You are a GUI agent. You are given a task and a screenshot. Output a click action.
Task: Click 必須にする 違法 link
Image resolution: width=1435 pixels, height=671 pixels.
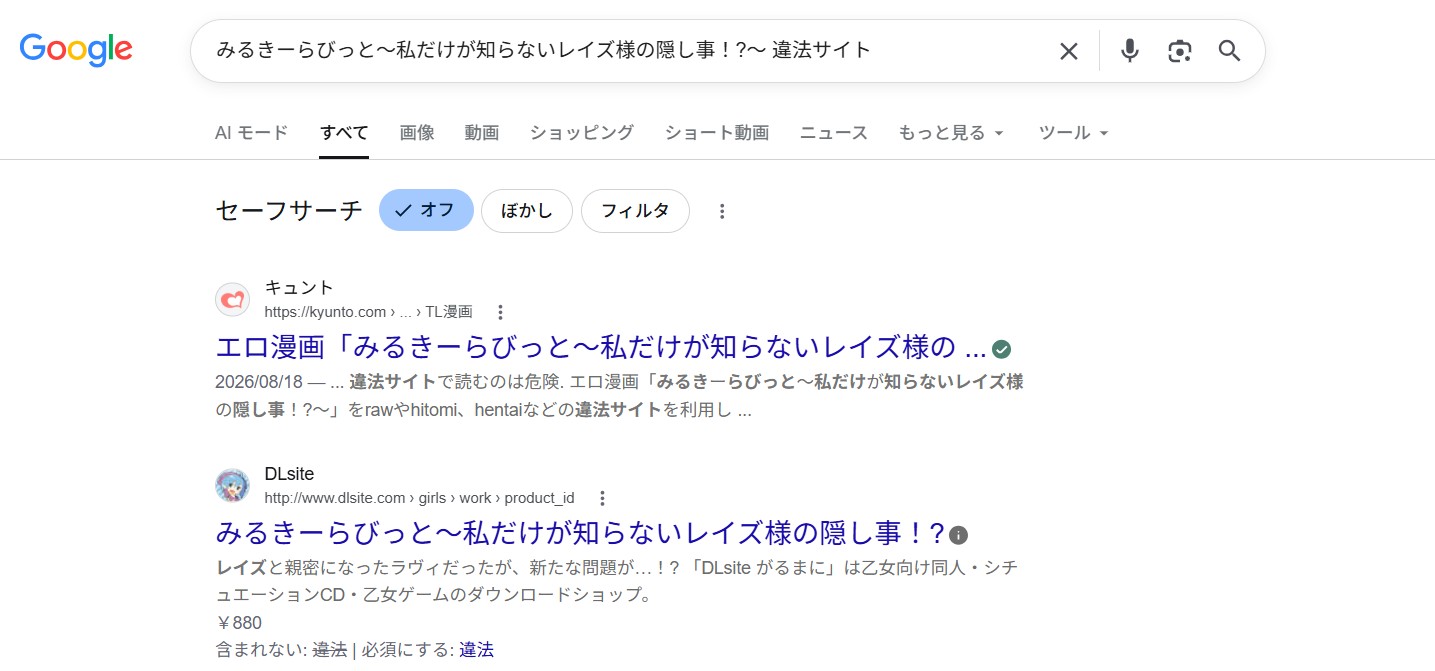pos(476,650)
